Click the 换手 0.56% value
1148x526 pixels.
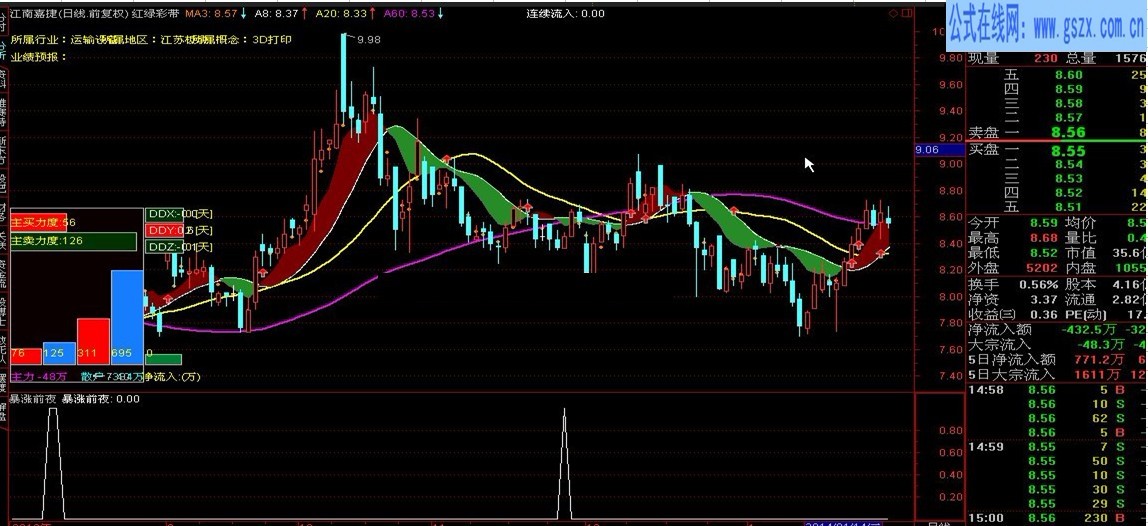click(x=1038, y=284)
